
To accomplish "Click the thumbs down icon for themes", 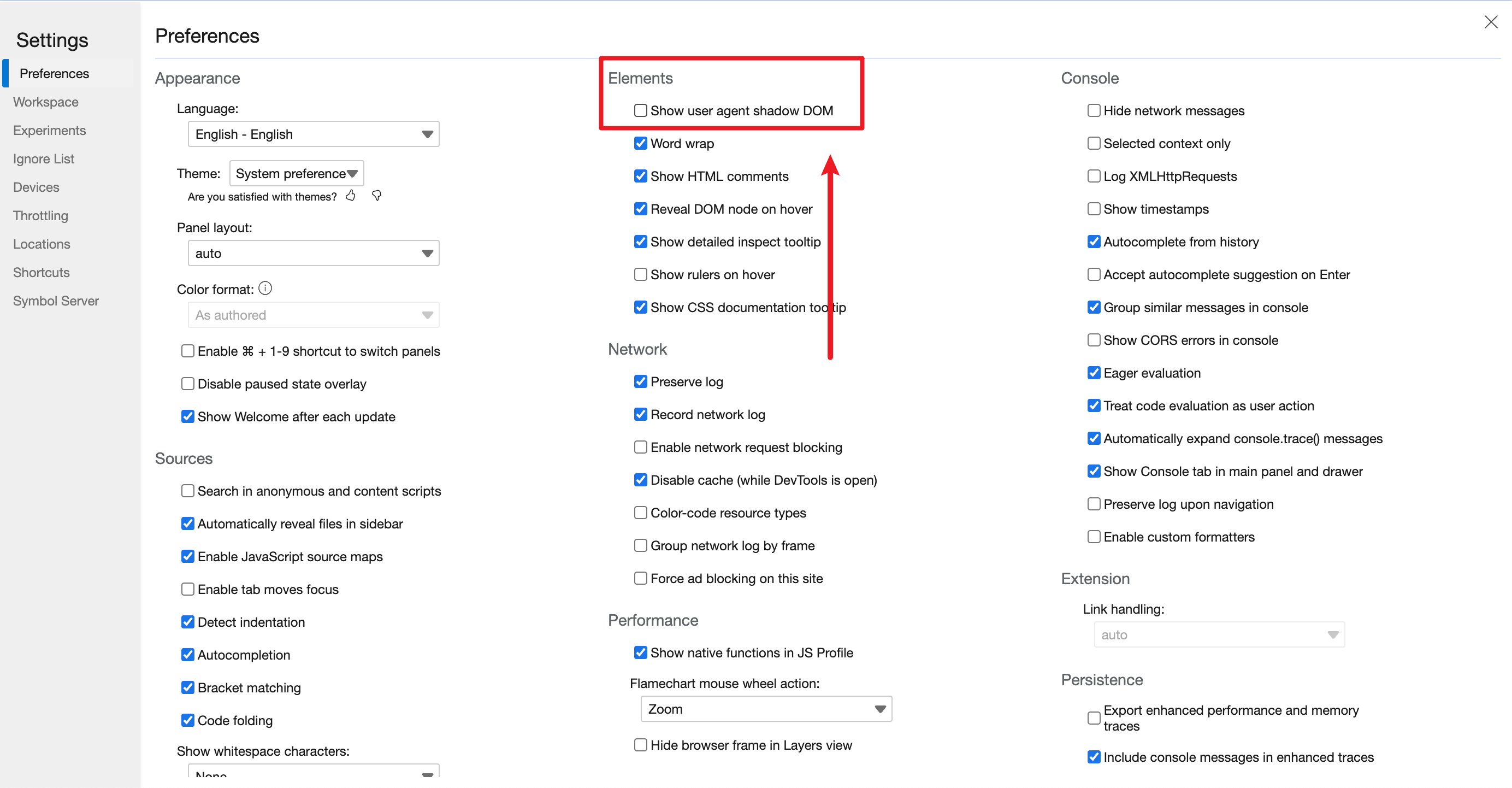I will (377, 196).
